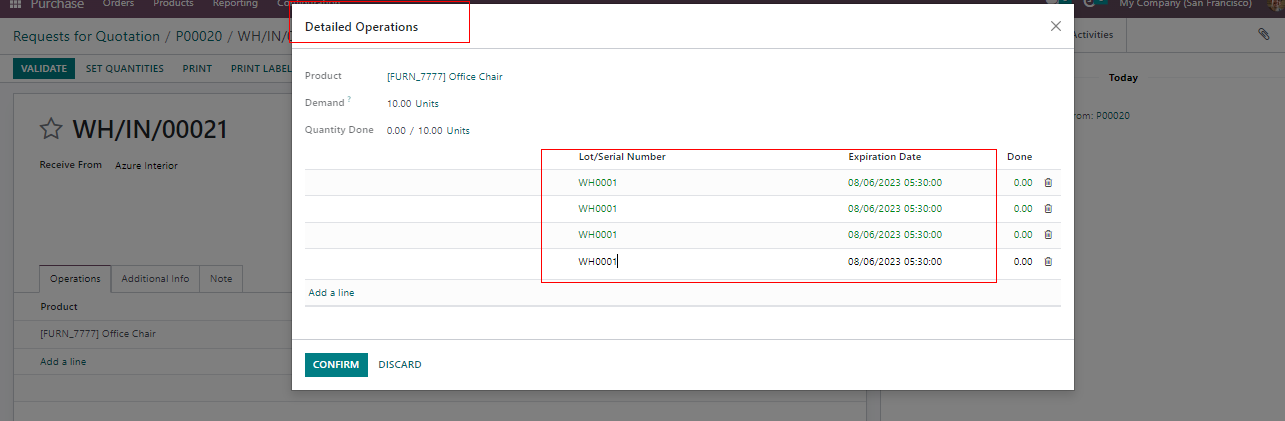Open the apps grid menu icon
1285x421 pixels.
pyautogui.click(x=15, y=4)
